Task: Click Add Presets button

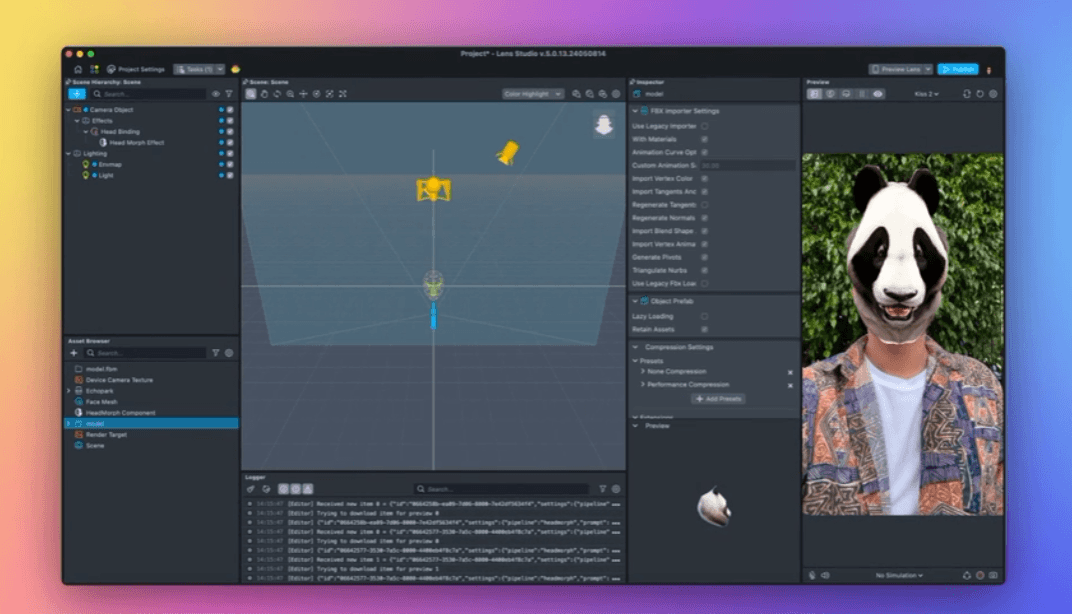Action: tap(718, 399)
